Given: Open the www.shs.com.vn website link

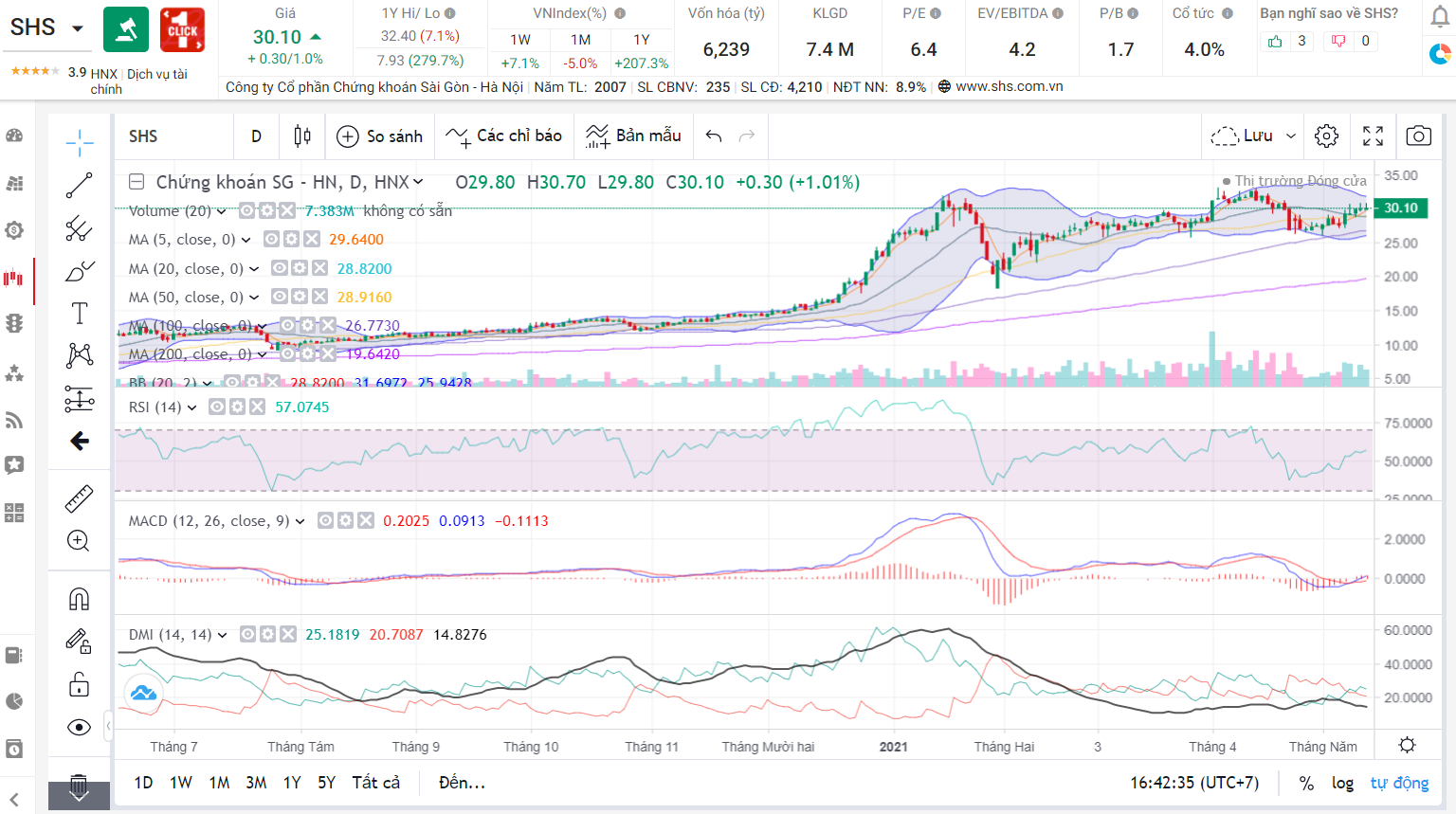Looking at the screenshot, I should (1009, 86).
